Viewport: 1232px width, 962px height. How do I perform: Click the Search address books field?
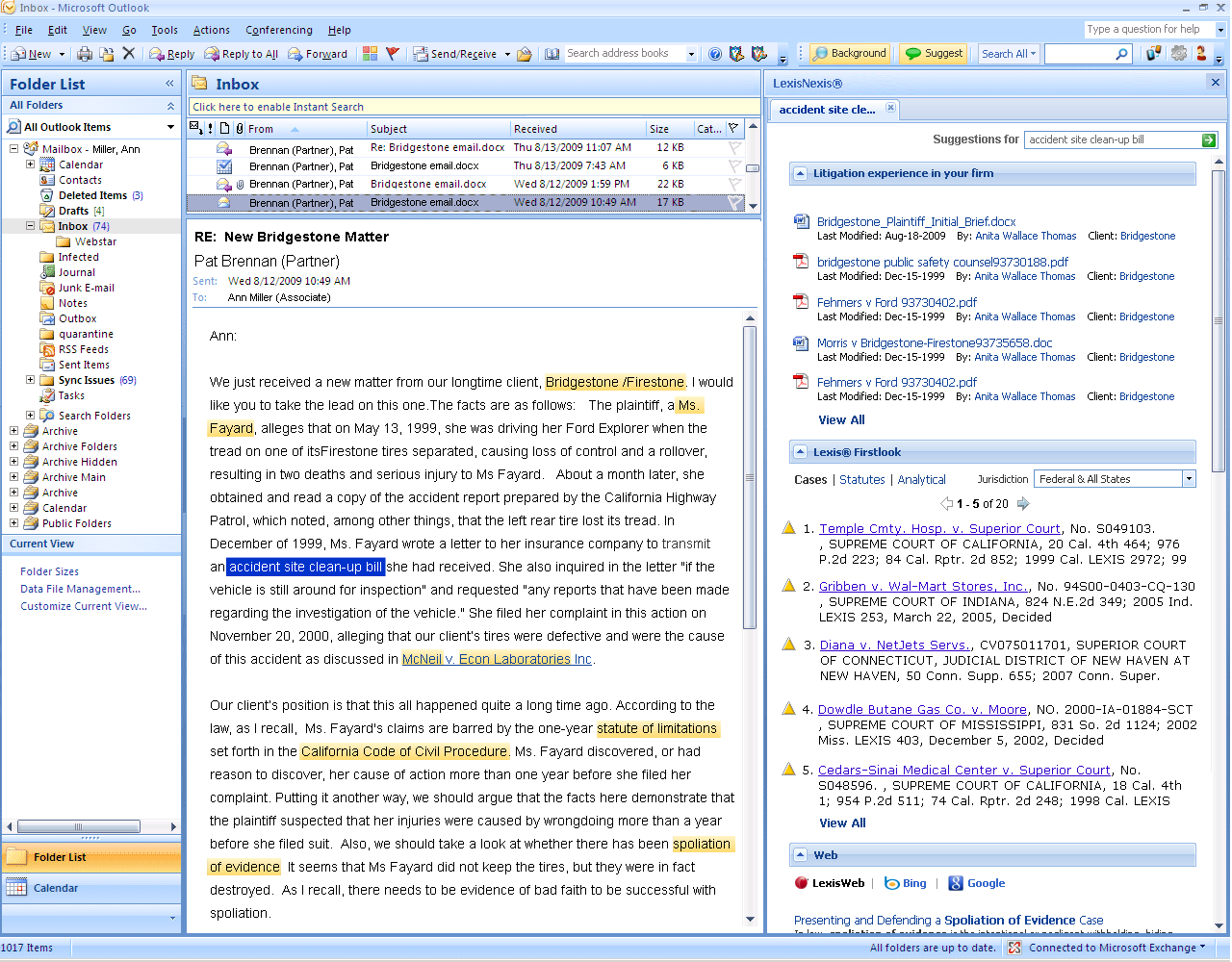(x=625, y=54)
